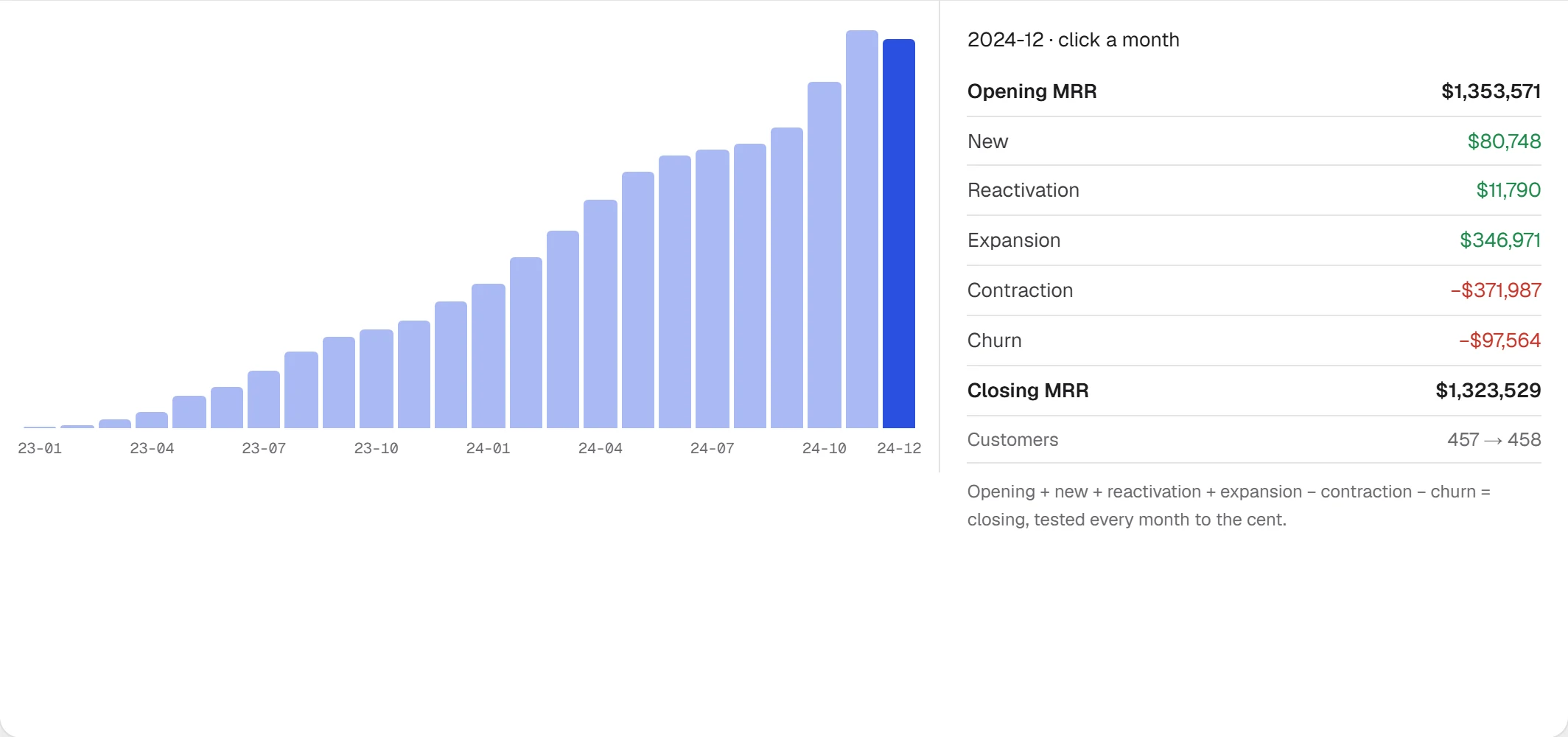Choose the bar above the 24-07 label
This screenshot has width=1568, height=737.
(713, 289)
